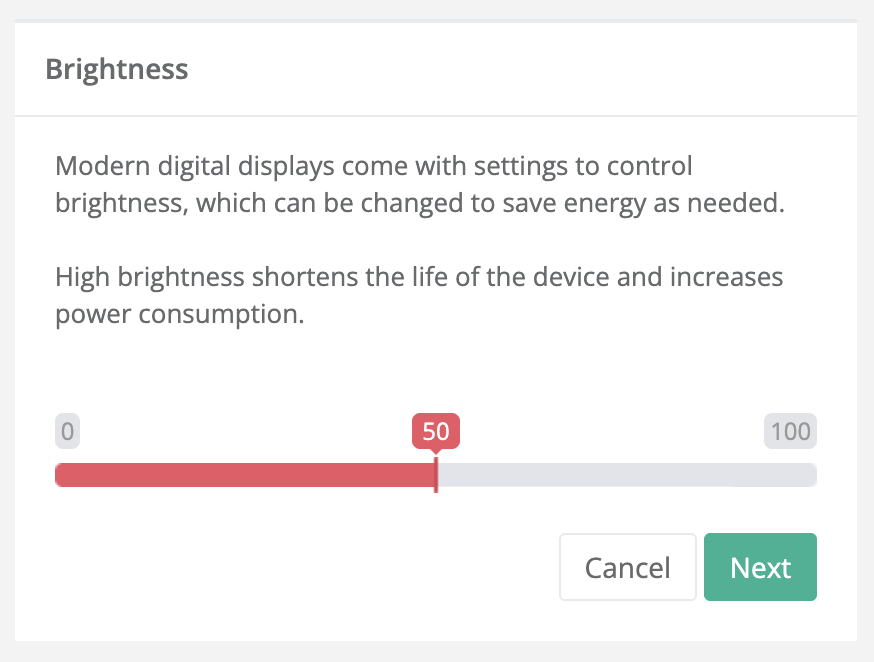Click the 100 maximum label
The width and height of the screenshot is (874, 662).
790,432
